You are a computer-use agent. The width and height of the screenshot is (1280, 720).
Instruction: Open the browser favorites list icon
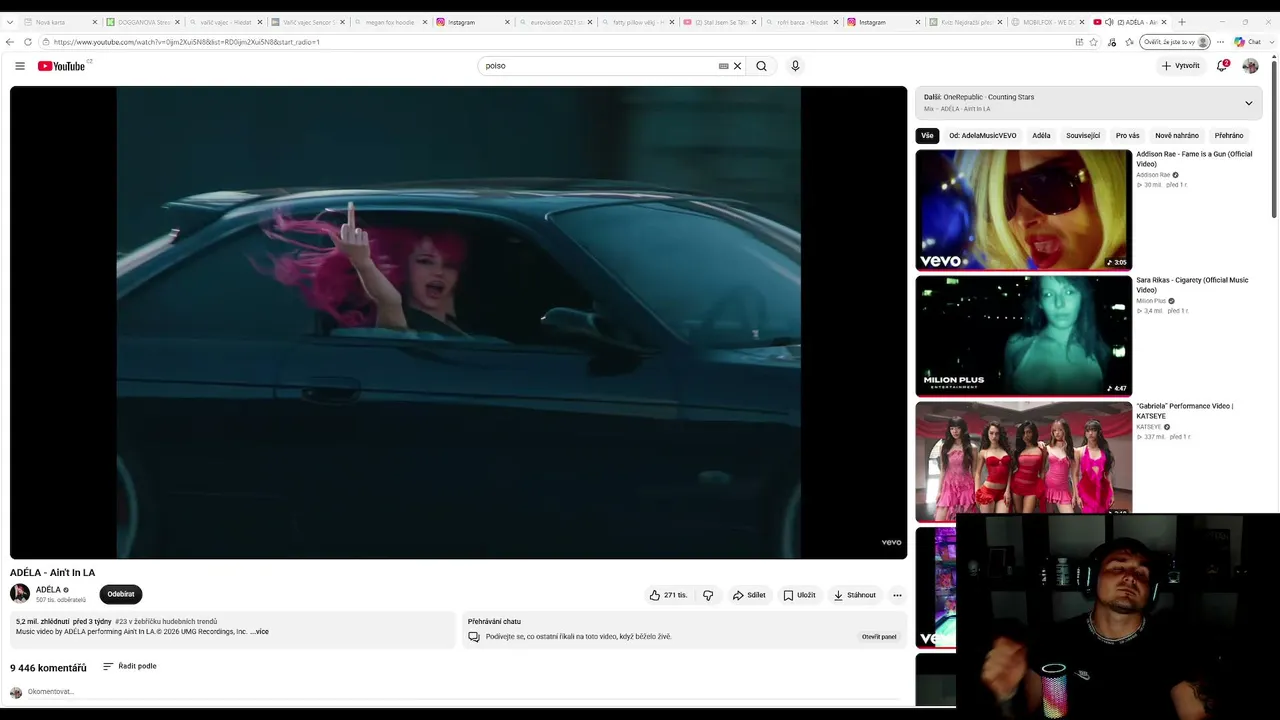pos(1129,42)
